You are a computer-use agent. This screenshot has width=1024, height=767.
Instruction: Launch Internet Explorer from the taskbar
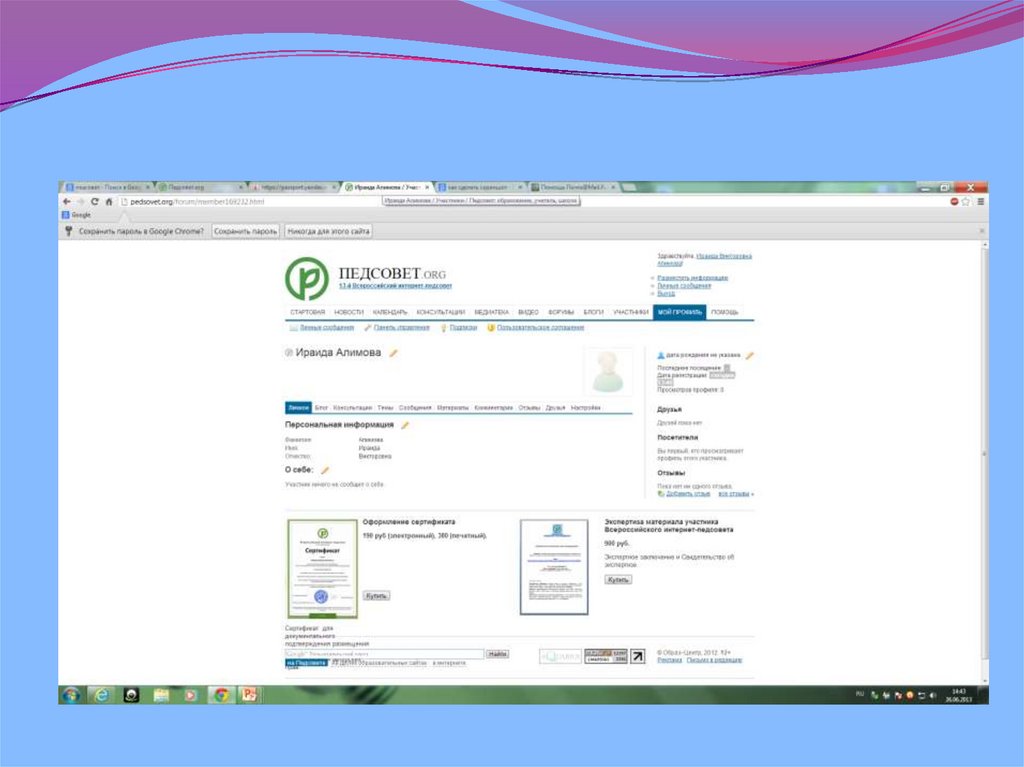click(x=101, y=695)
